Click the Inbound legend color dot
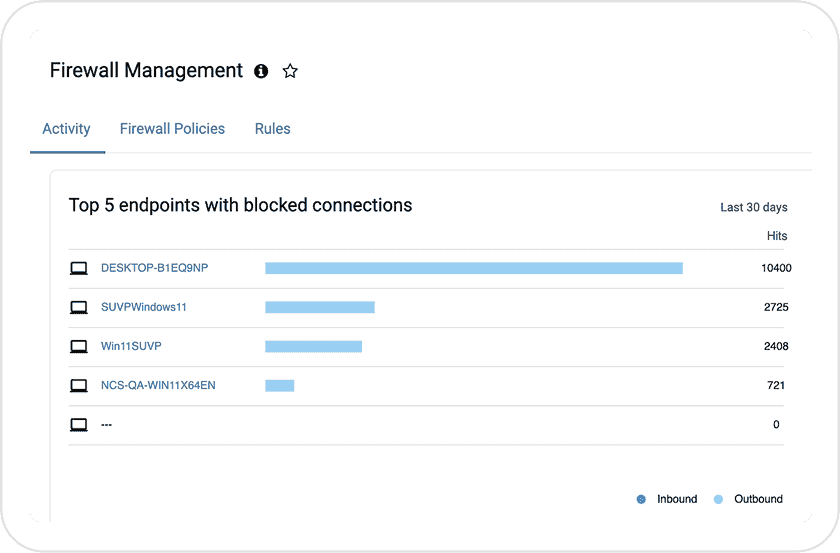Image resolution: width=840 pixels, height=553 pixels. click(641, 499)
